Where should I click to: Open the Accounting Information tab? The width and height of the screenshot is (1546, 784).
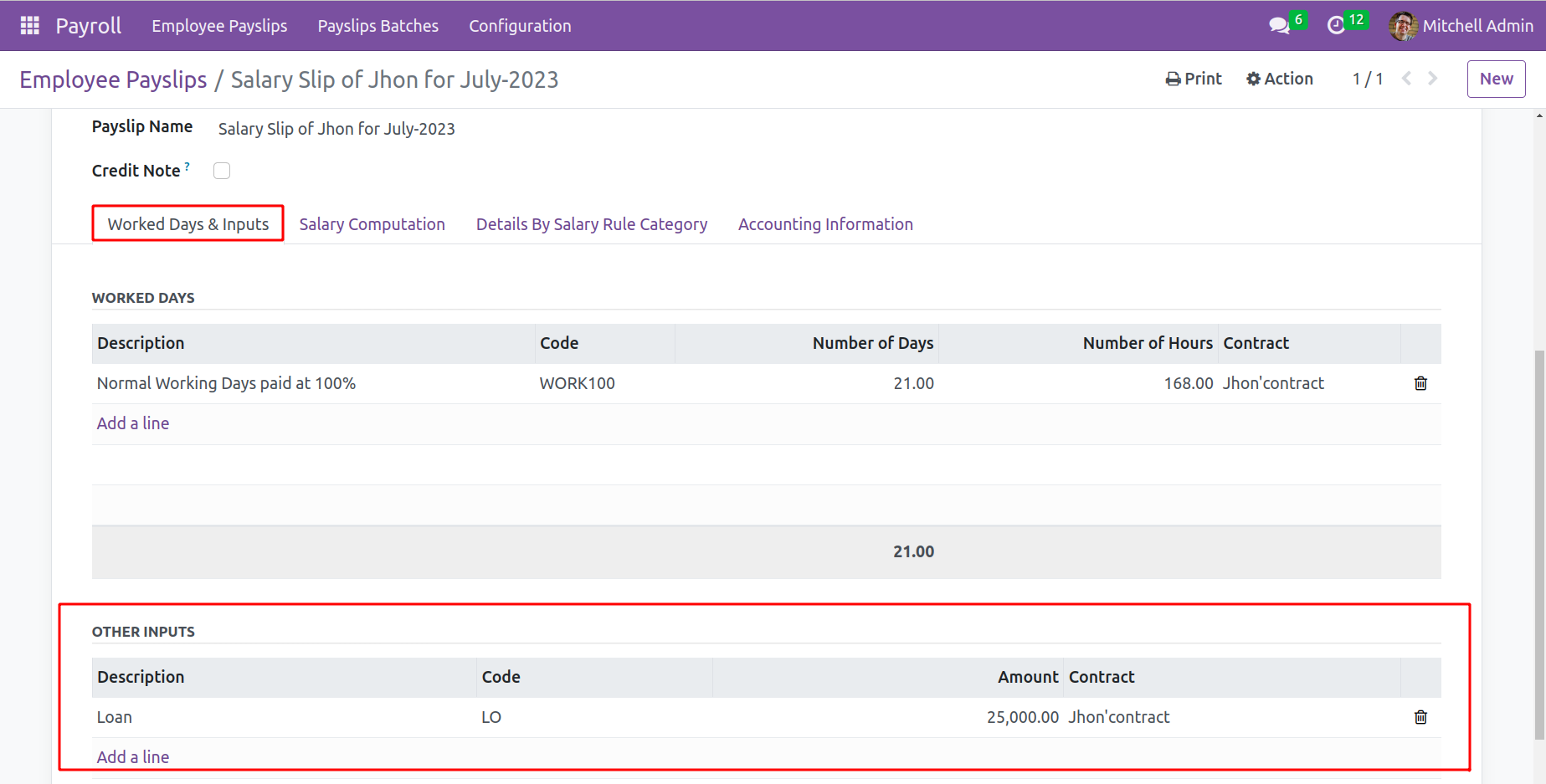coord(825,224)
